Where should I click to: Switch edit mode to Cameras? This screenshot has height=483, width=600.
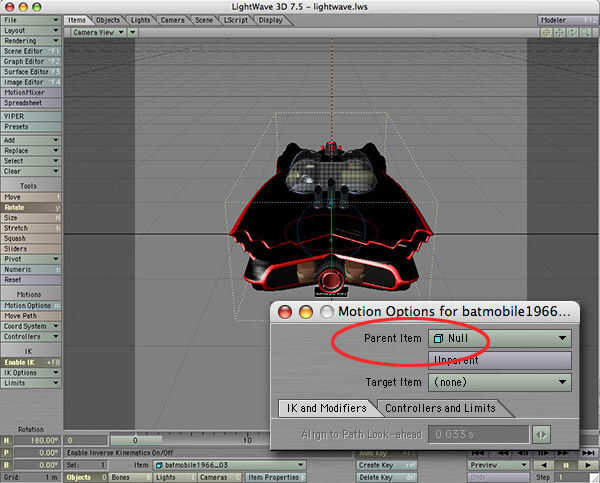point(220,477)
